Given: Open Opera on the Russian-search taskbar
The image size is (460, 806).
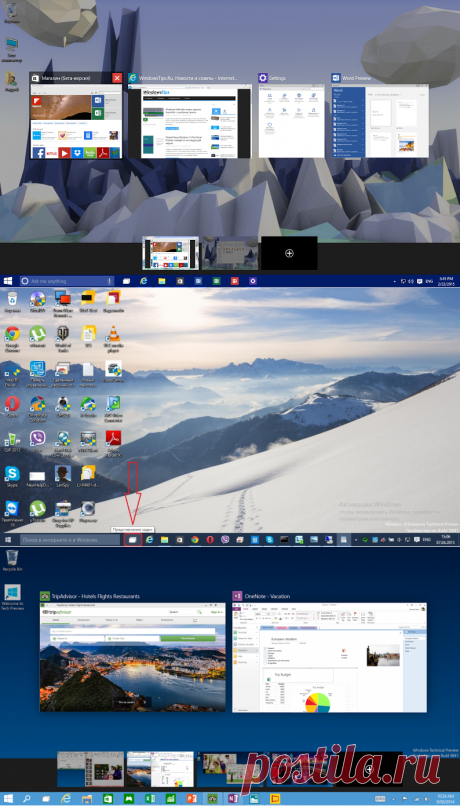Looking at the screenshot, I should coord(210,539).
